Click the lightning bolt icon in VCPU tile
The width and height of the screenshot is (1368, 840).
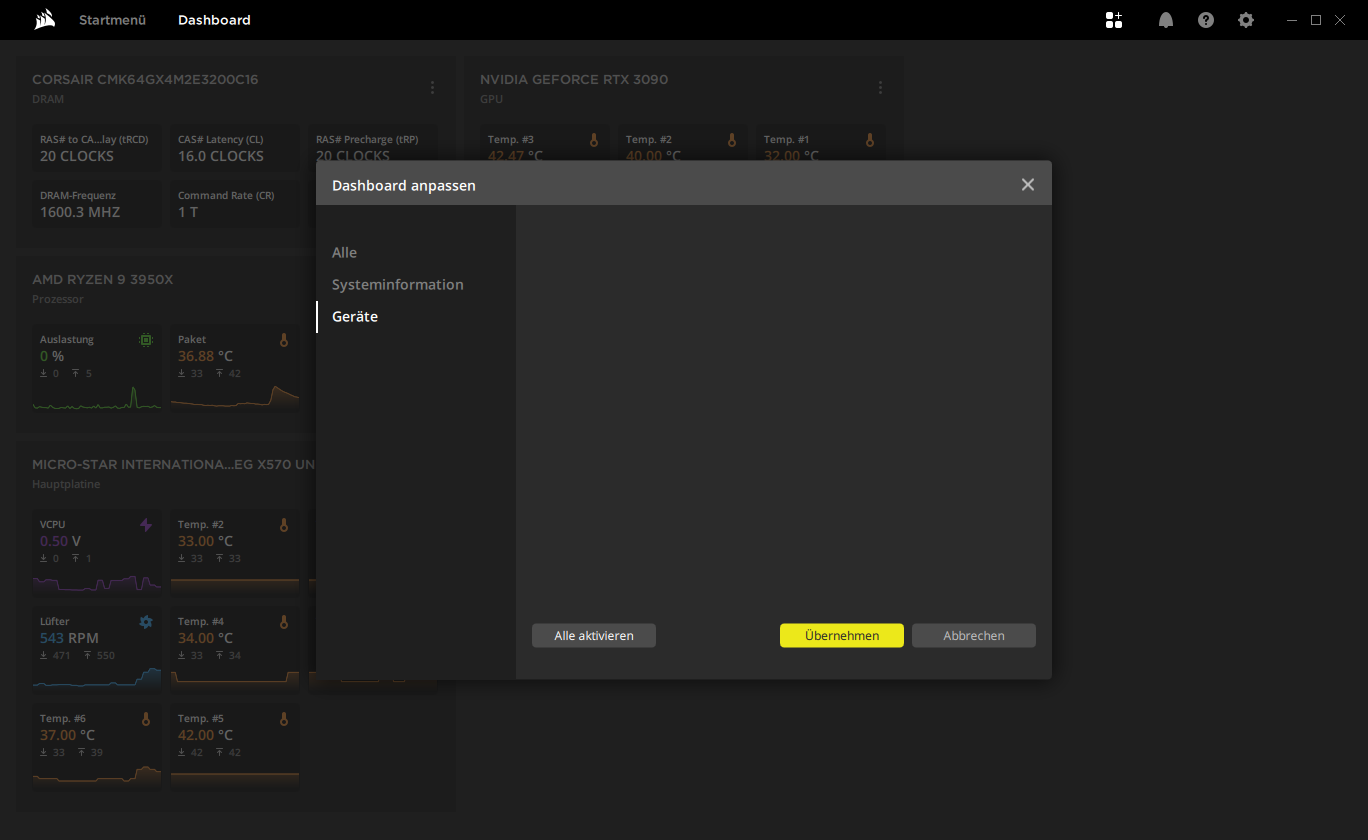146,525
